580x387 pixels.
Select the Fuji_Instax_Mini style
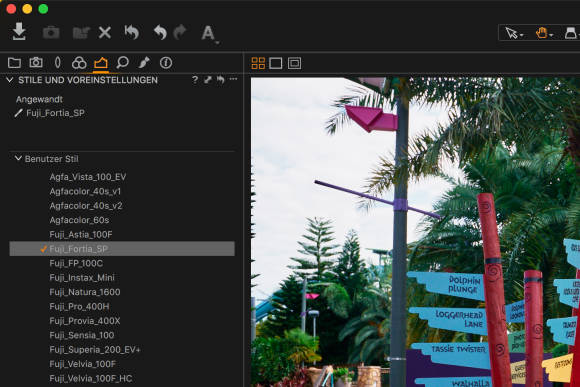pos(82,278)
